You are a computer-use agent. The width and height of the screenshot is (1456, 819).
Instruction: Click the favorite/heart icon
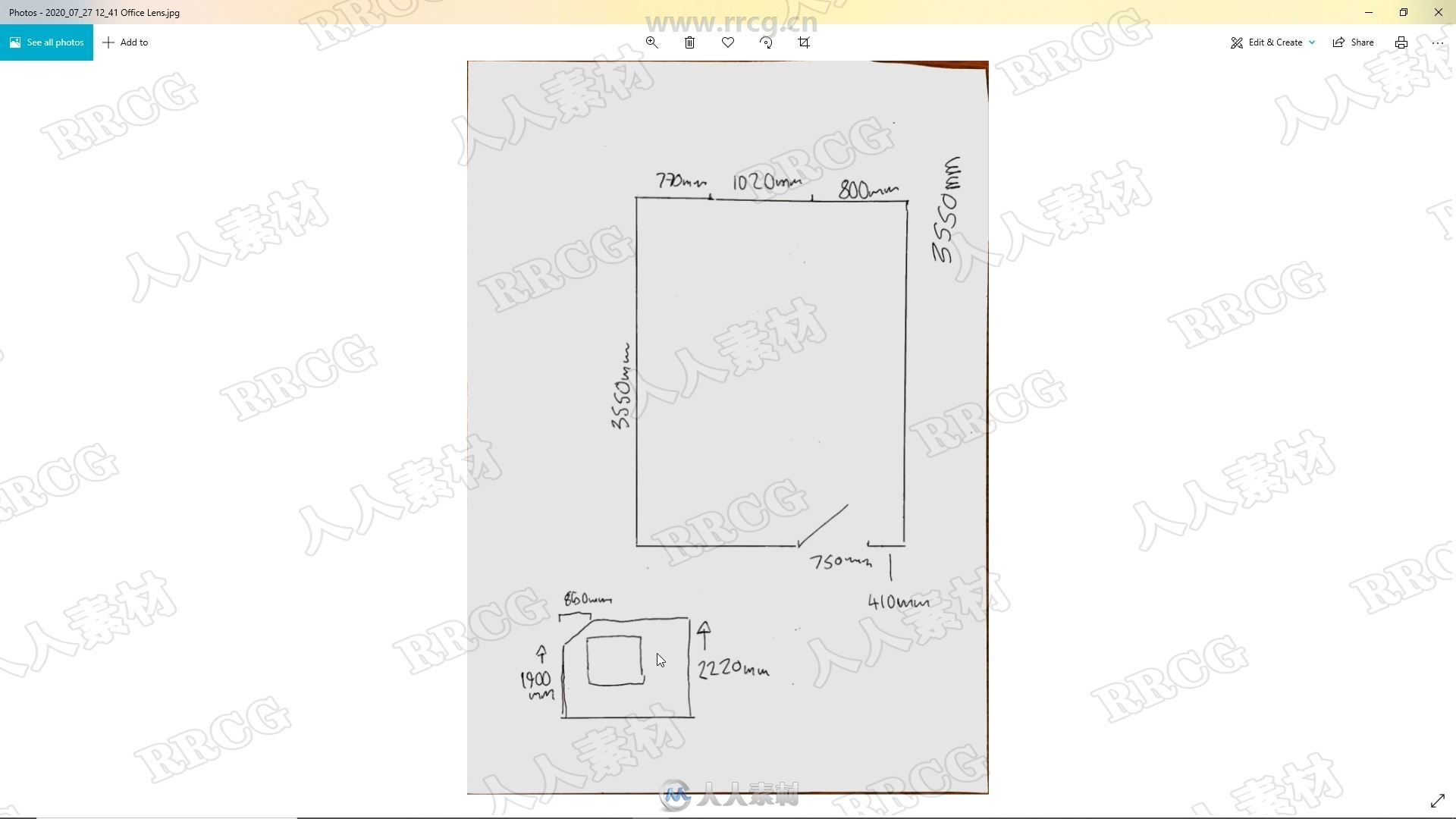(x=728, y=42)
